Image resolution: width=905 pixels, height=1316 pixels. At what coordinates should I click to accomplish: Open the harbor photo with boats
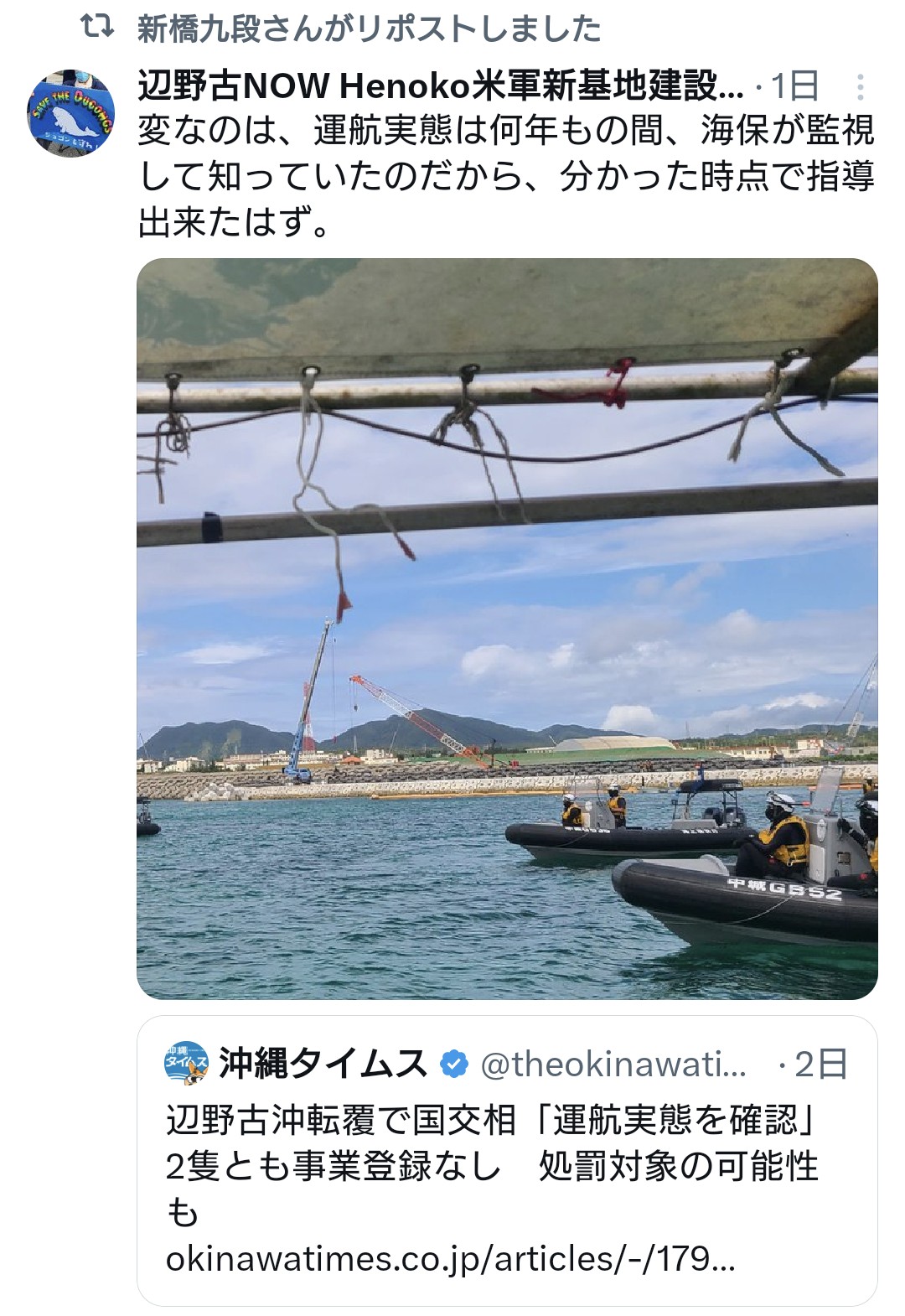[x=507, y=629]
